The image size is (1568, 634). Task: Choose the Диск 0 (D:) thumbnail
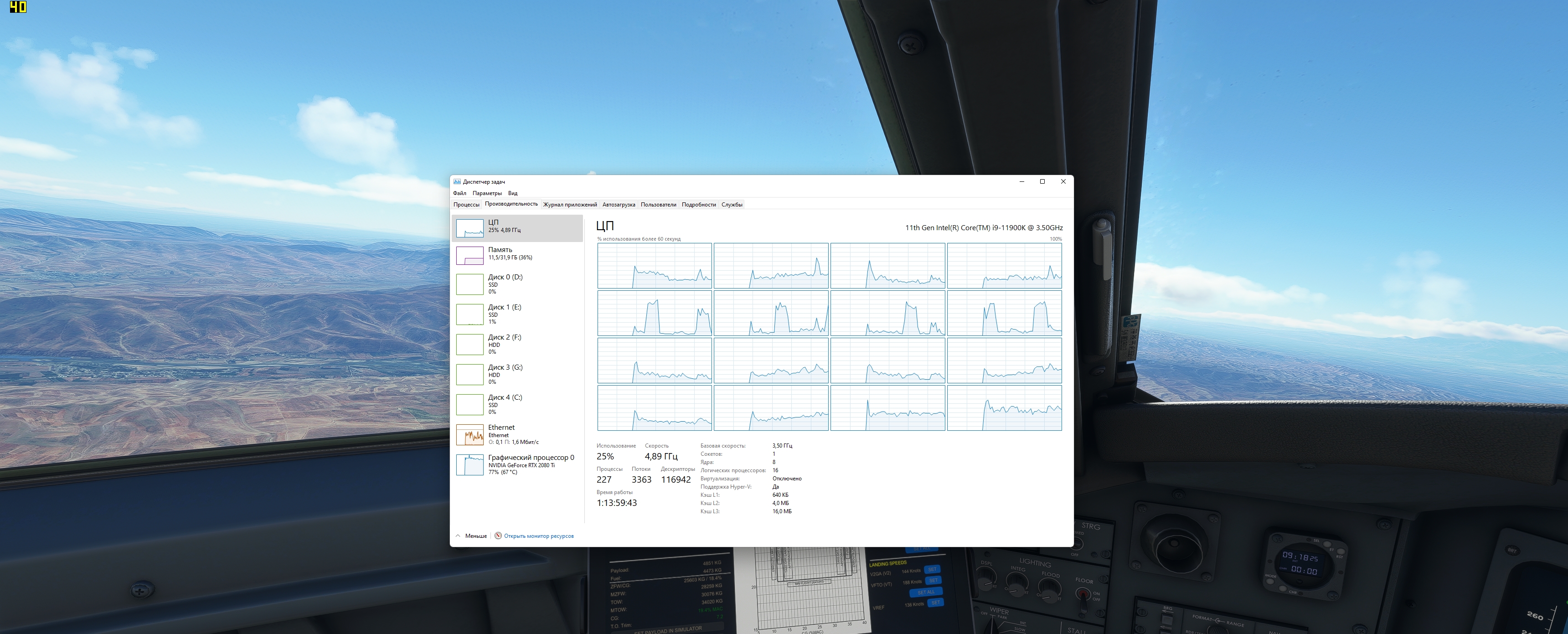(470, 284)
